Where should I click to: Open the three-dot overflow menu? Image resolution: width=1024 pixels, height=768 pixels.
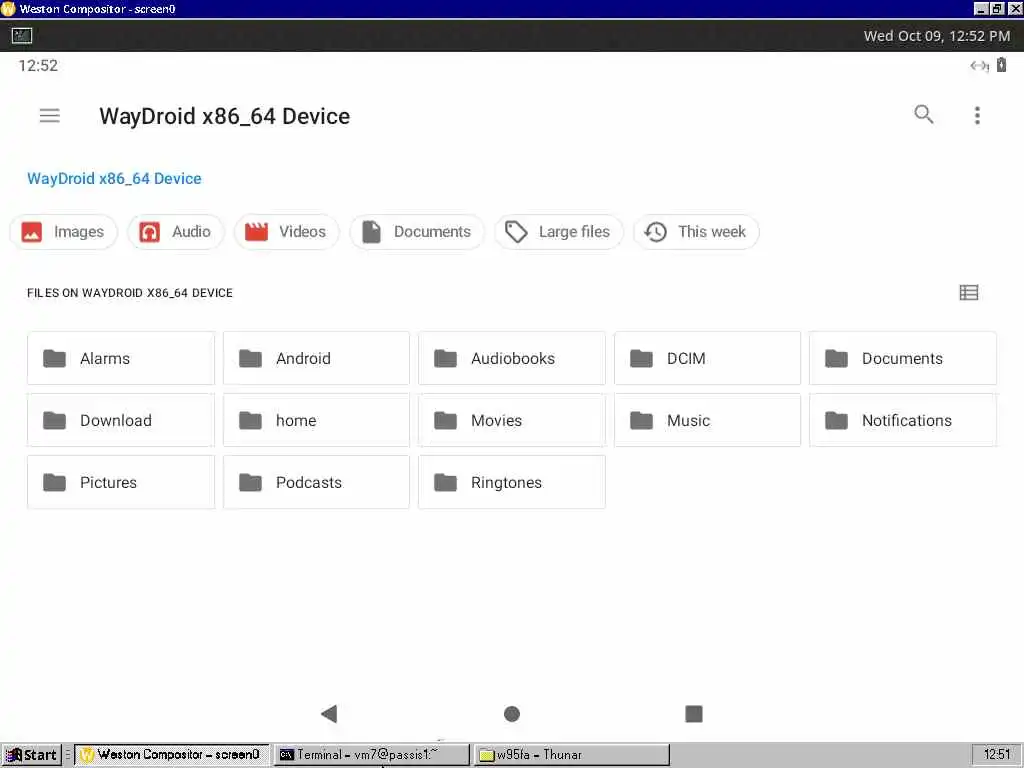(x=977, y=116)
